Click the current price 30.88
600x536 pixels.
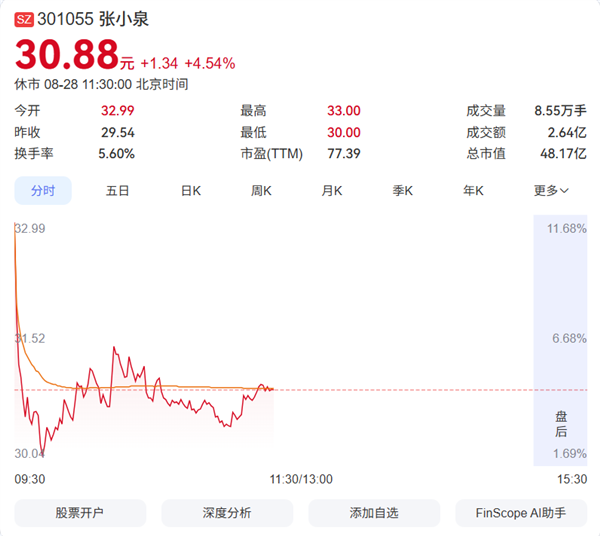point(67,54)
